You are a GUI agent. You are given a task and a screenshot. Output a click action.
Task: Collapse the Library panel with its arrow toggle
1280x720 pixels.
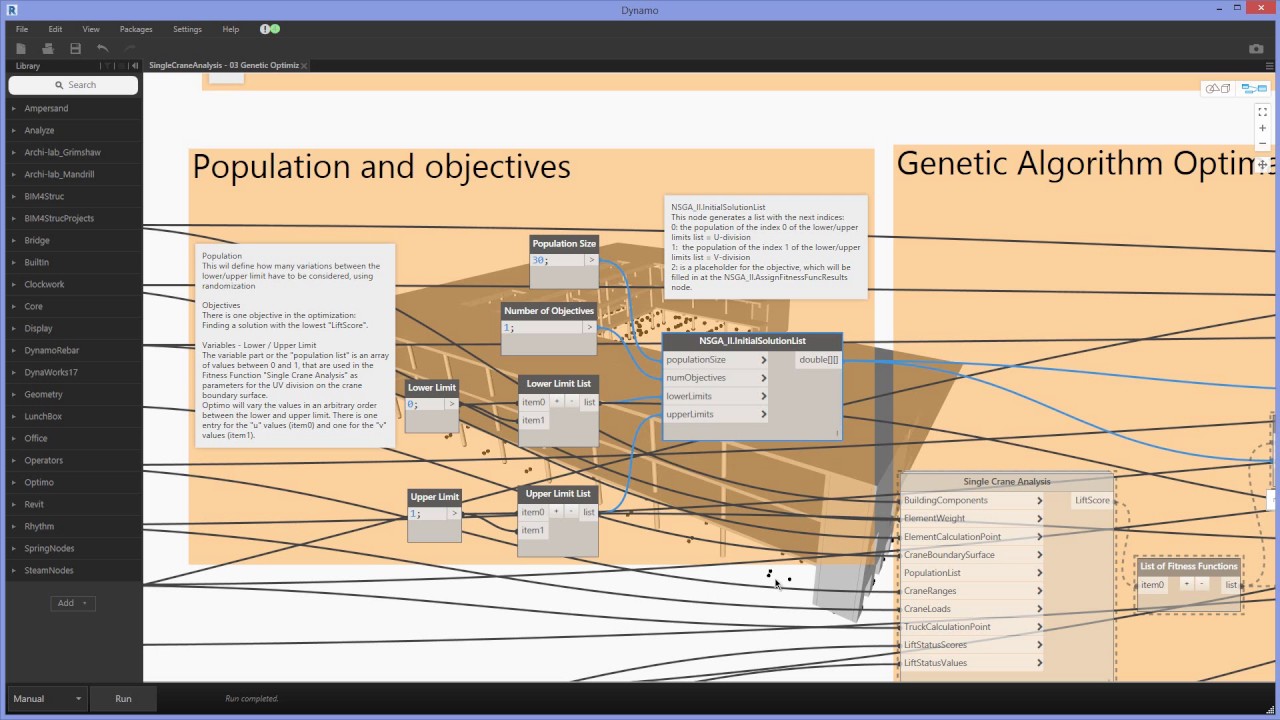[x=133, y=65]
